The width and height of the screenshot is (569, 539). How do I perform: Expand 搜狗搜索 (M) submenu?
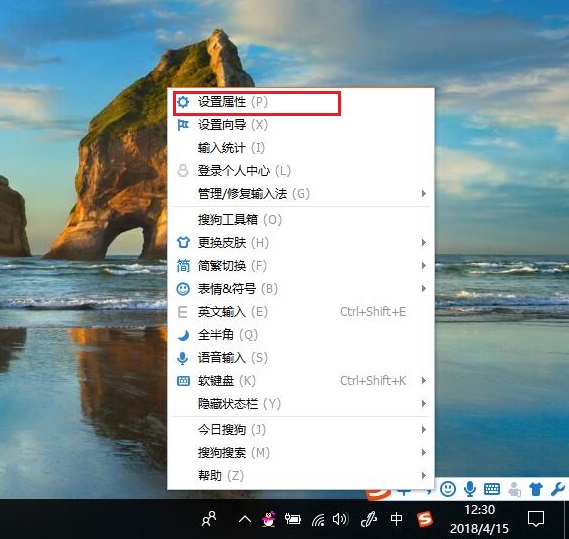[x=301, y=453]
